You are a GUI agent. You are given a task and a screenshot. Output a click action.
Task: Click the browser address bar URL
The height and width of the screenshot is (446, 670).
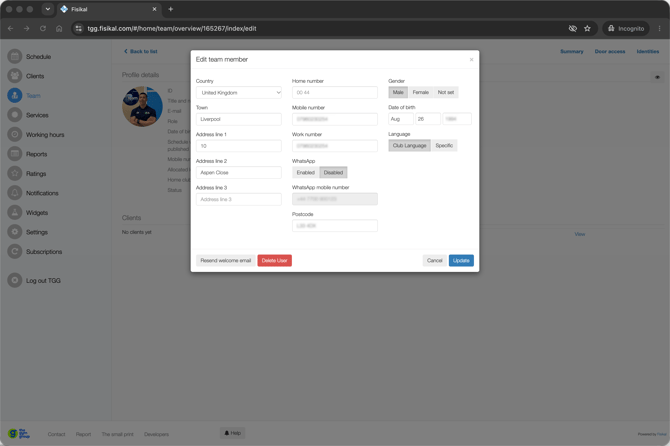(172, 29)
